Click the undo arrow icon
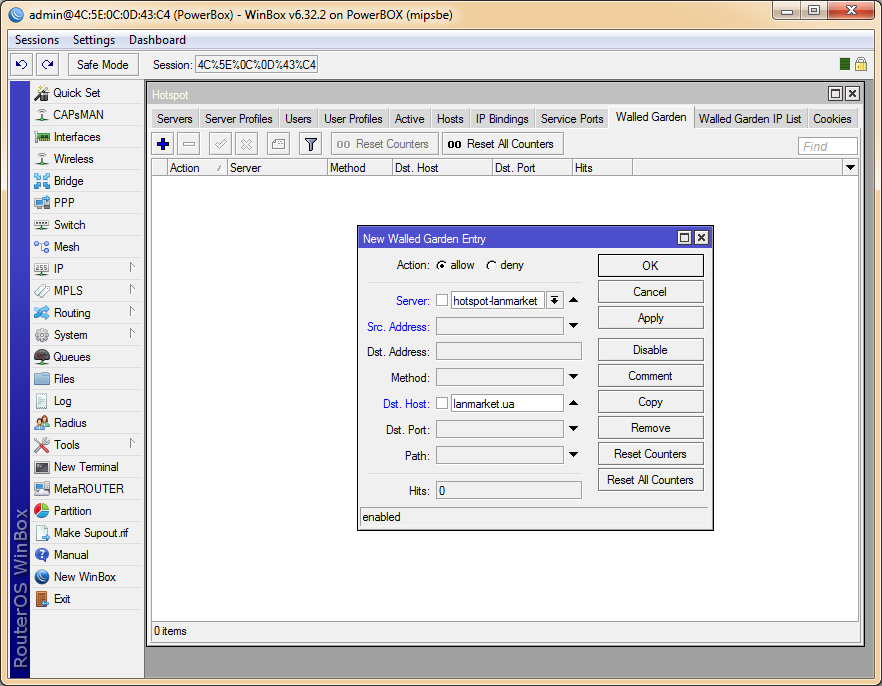Viewport: 882px width, 686px height. tap(21, 64)
